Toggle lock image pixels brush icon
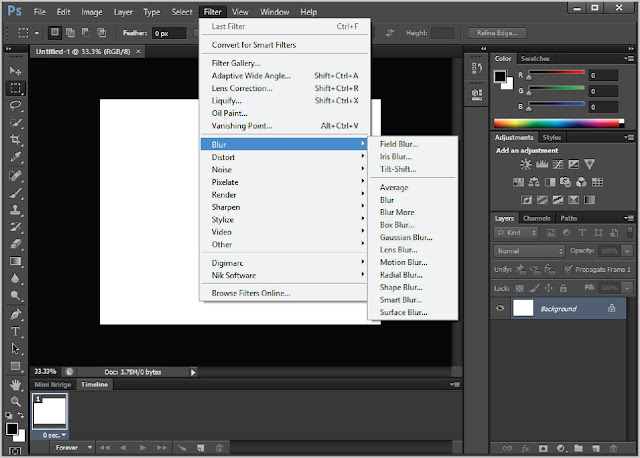 (x=534, y=288)
